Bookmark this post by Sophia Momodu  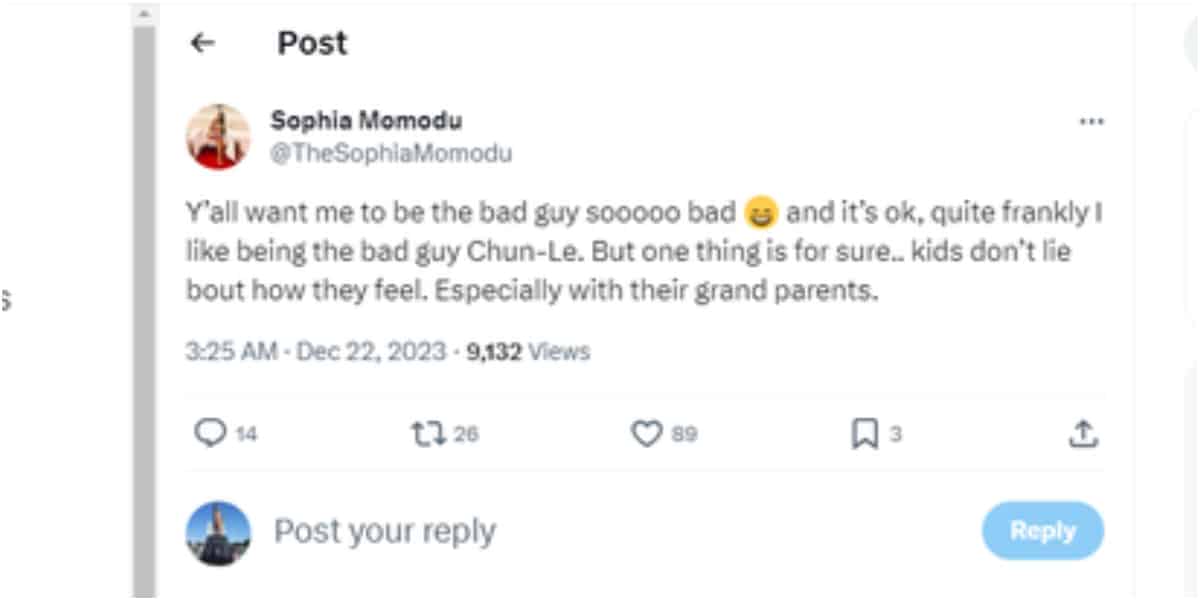(863, 433)
